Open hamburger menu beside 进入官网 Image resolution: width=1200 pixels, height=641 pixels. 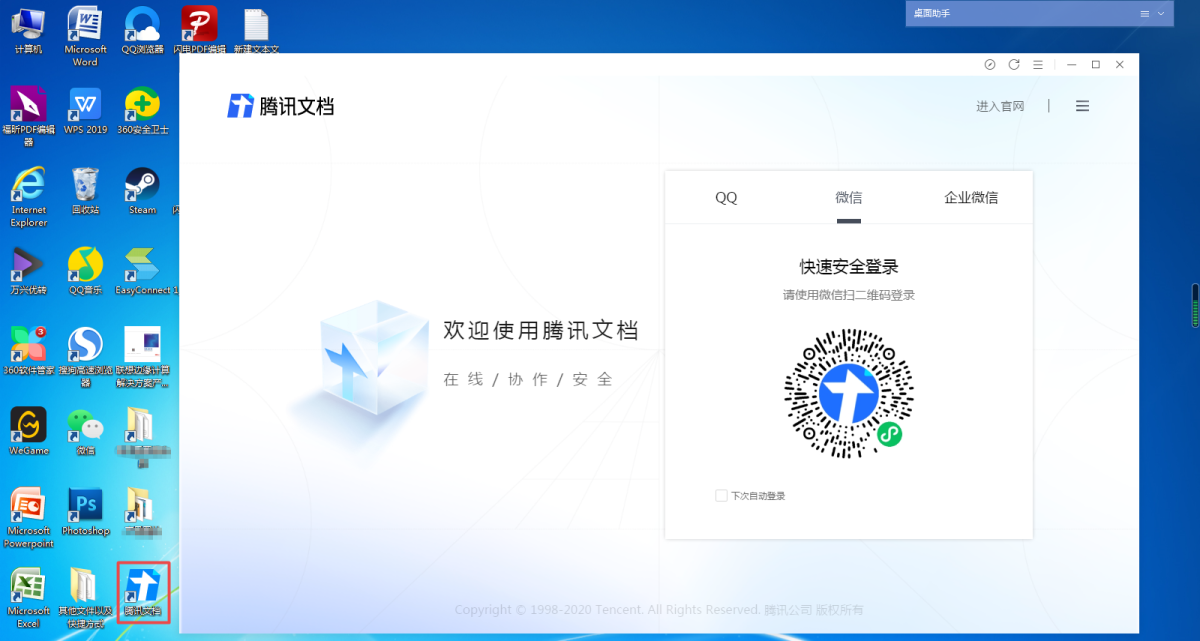pyautogui.click(x=1082, y=106)
